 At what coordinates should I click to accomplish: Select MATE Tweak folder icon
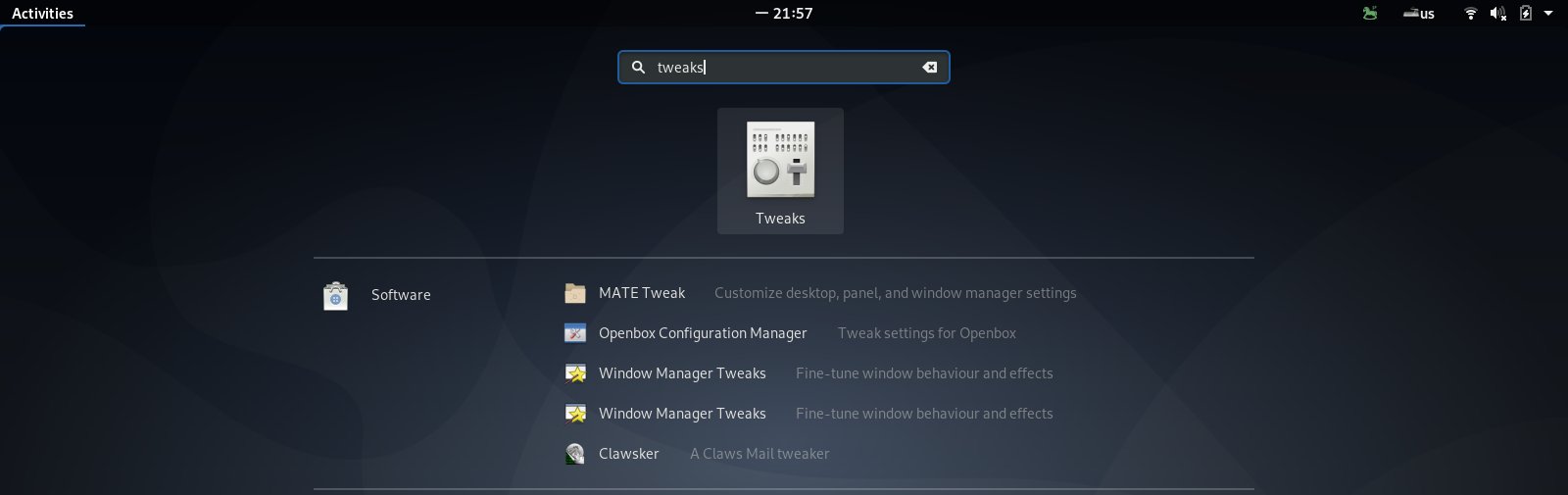click(x=575, y=293)
